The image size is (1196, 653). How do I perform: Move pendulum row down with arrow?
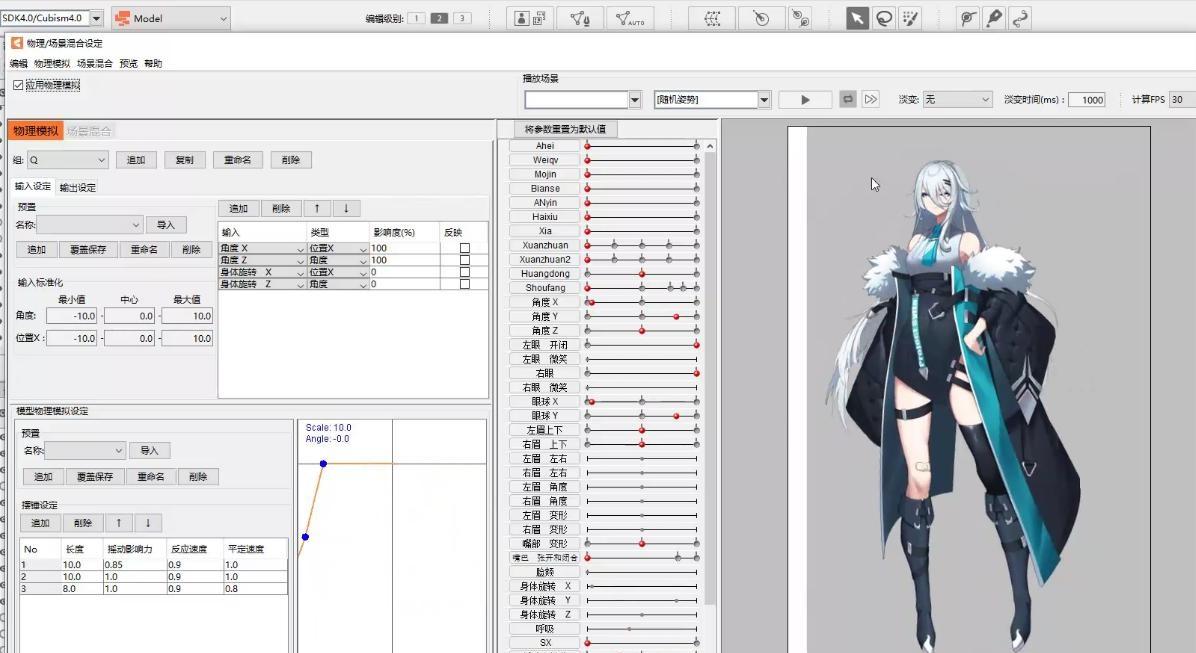point(148,523)
